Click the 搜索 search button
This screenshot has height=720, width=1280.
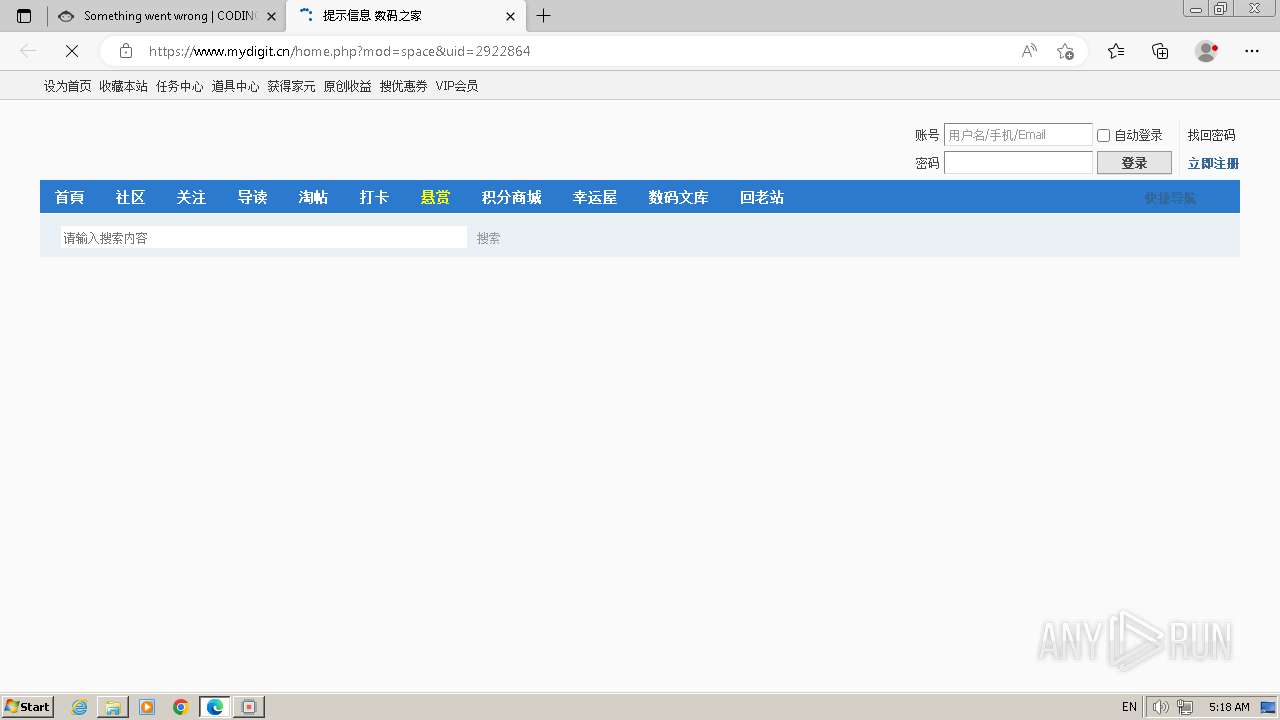click(x=488, y=238)
